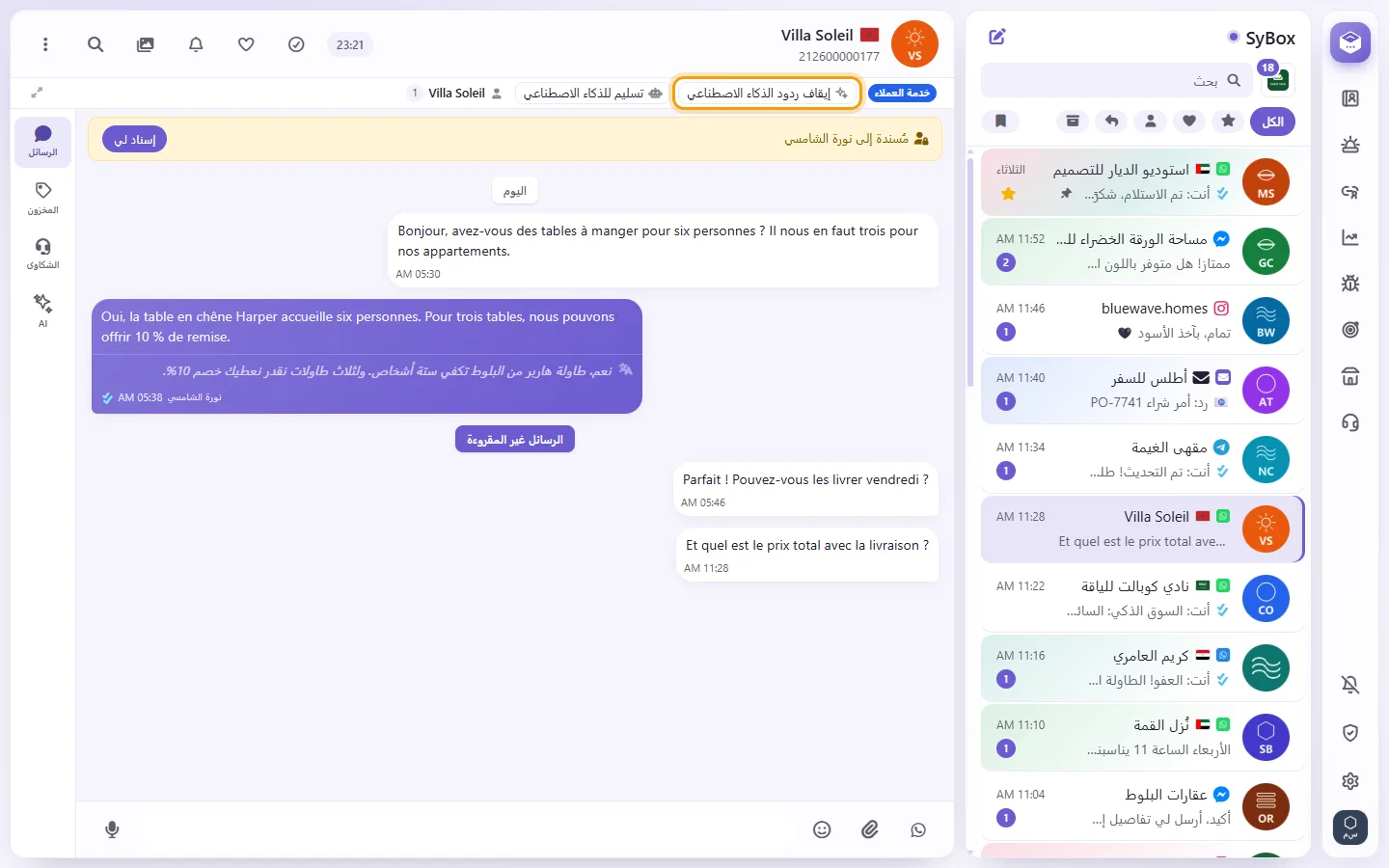
Task: Open the bluewave.homes conversation
Action: click(1142, 320)
